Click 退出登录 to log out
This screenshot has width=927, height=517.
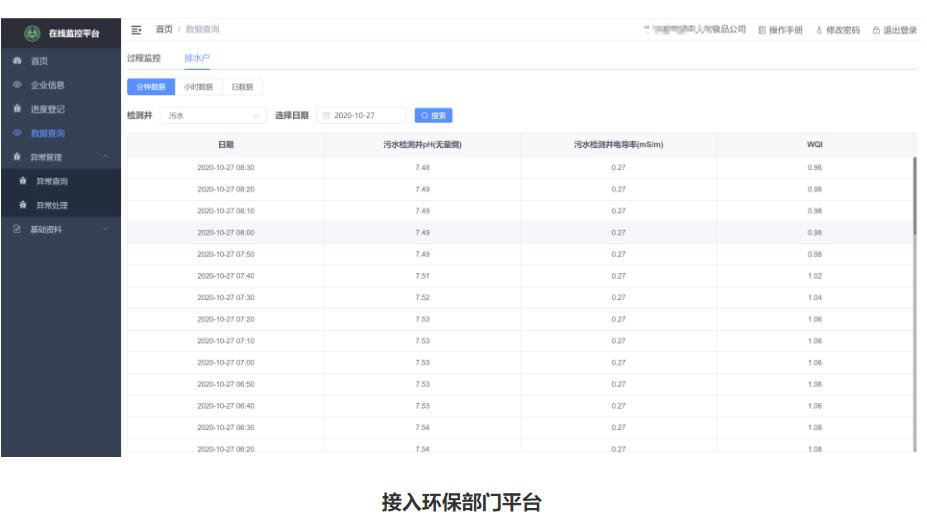pos(894,30)
